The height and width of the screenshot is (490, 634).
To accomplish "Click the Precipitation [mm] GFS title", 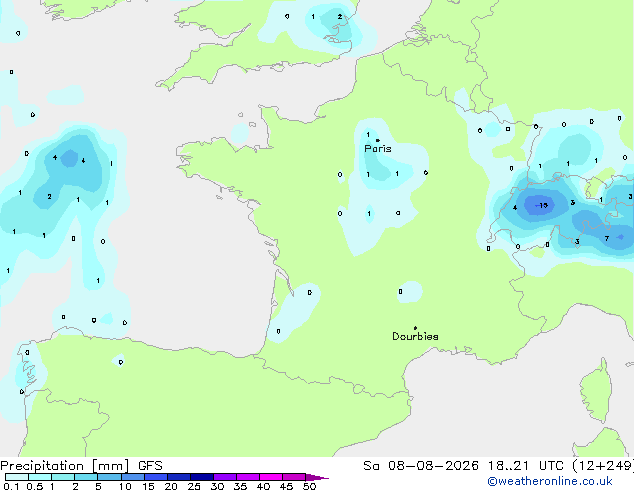I will click(81, 466).
